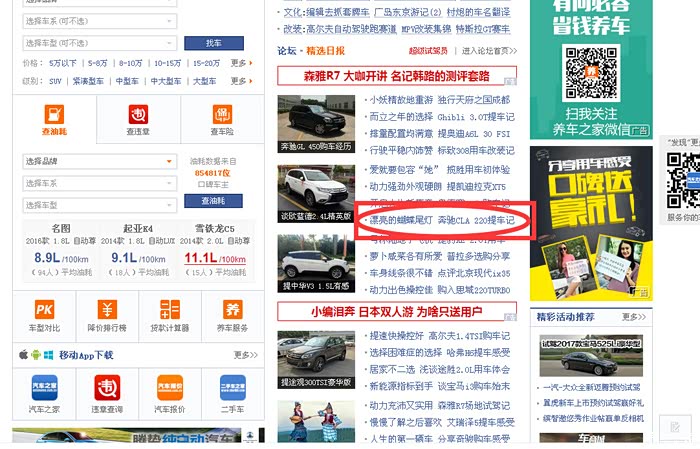Click the 找车 search button

(x=214, y=43)
